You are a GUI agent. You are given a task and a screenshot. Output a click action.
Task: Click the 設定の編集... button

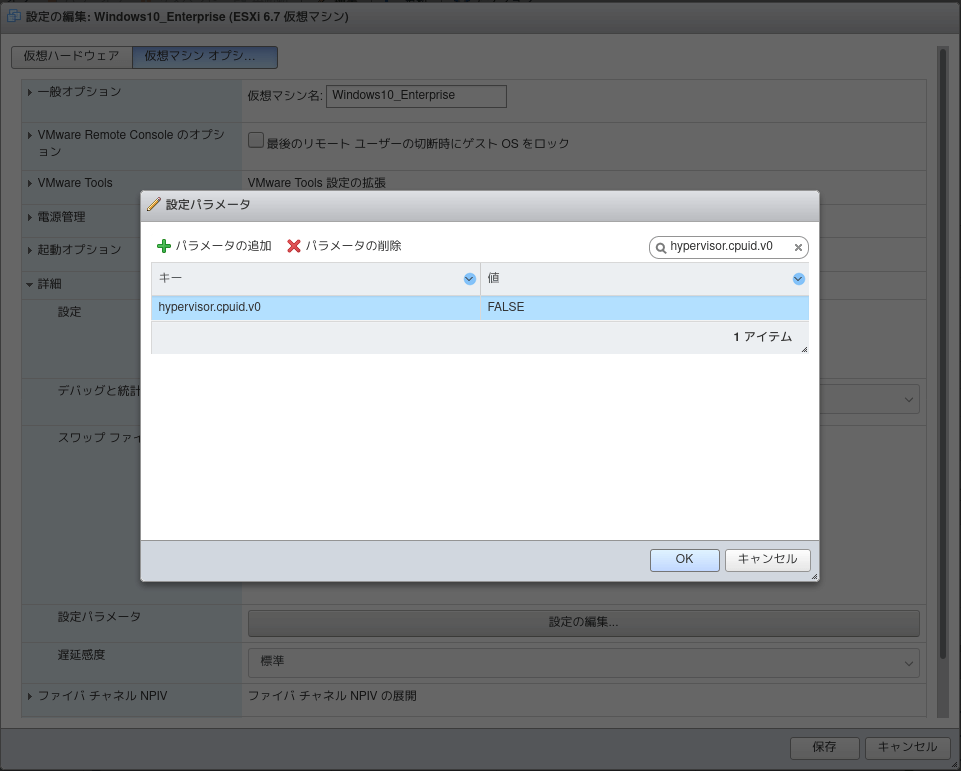pos(583,623)
